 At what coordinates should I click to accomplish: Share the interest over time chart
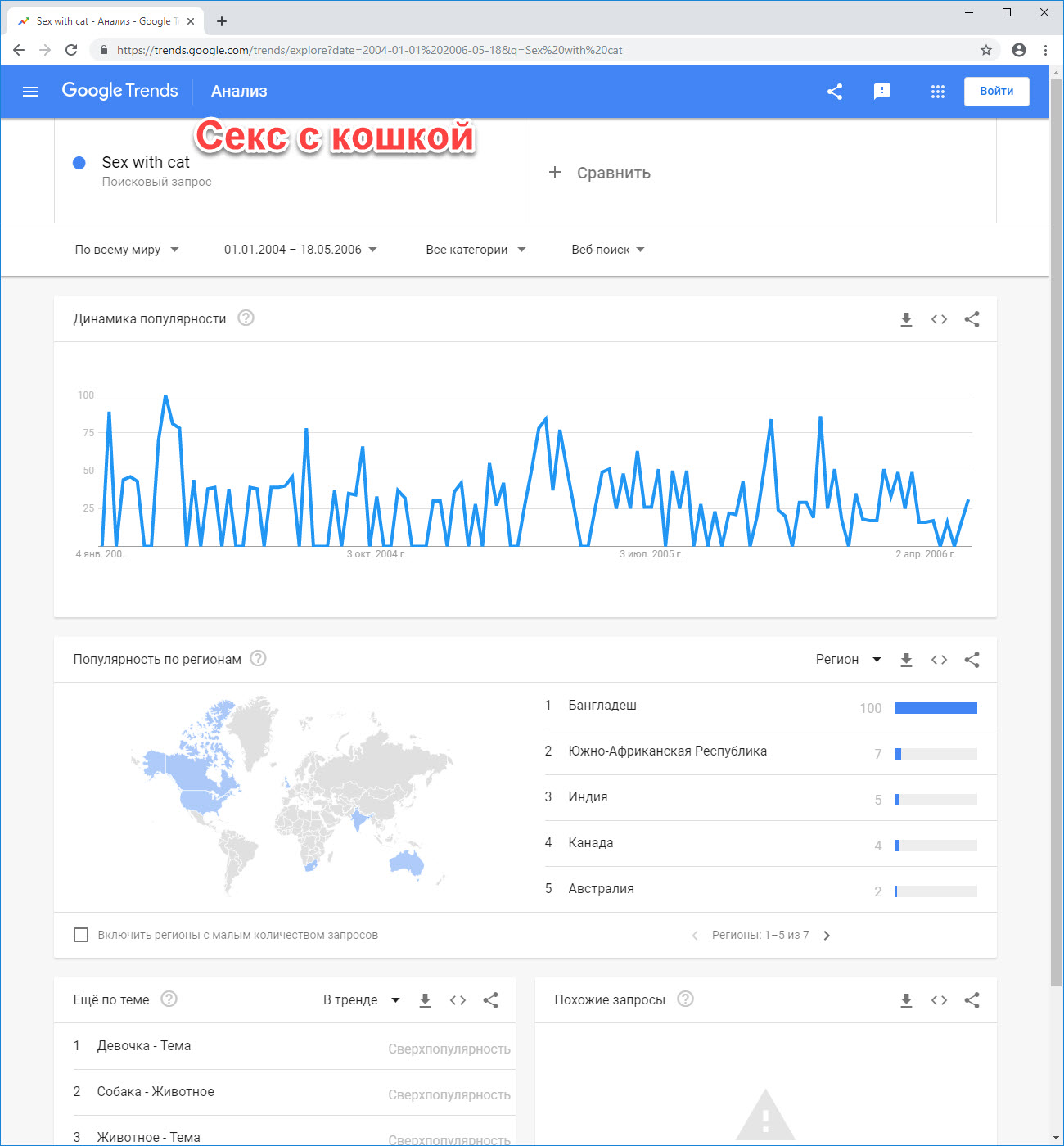[972, 319]
